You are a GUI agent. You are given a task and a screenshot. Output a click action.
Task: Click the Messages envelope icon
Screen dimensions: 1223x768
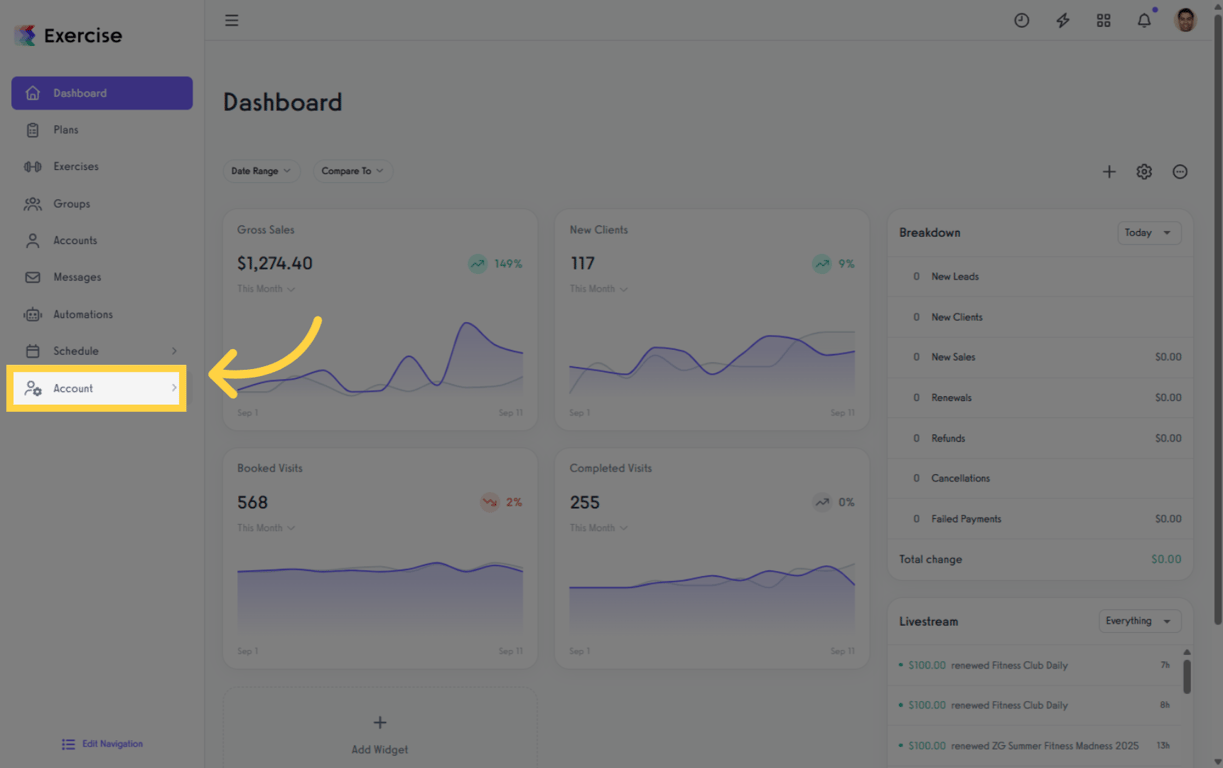click(33, 278)
